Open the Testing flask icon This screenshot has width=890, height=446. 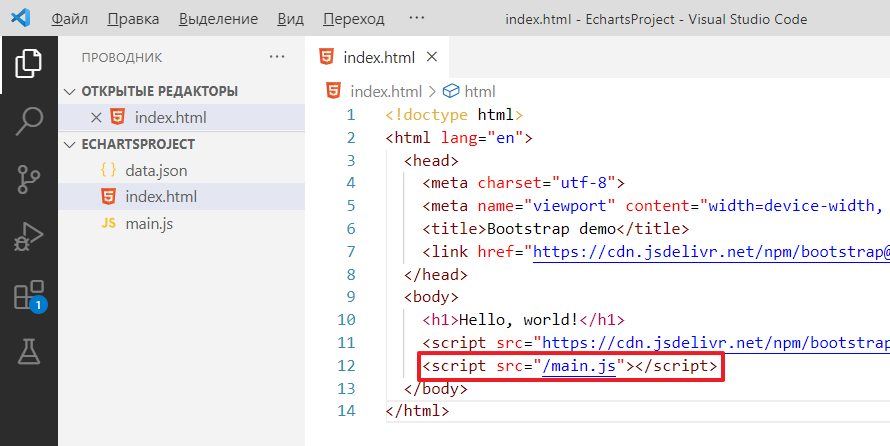[28, 351]
